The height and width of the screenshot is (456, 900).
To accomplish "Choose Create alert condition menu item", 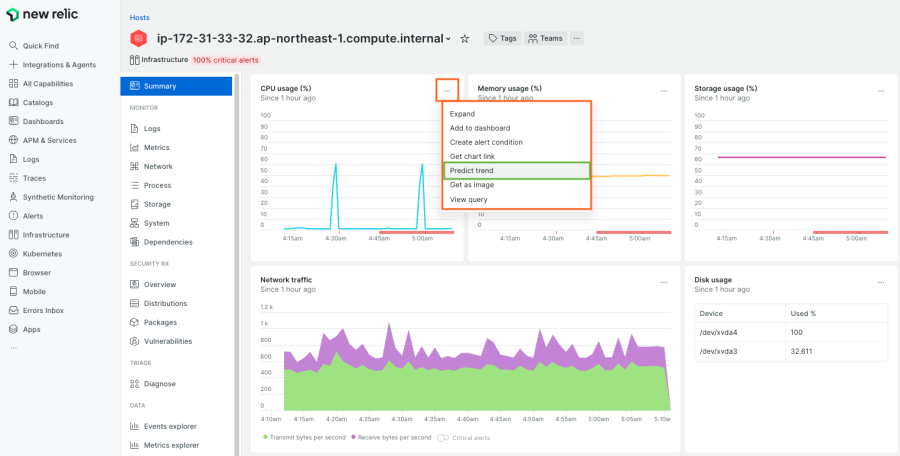I will point(517,142).
